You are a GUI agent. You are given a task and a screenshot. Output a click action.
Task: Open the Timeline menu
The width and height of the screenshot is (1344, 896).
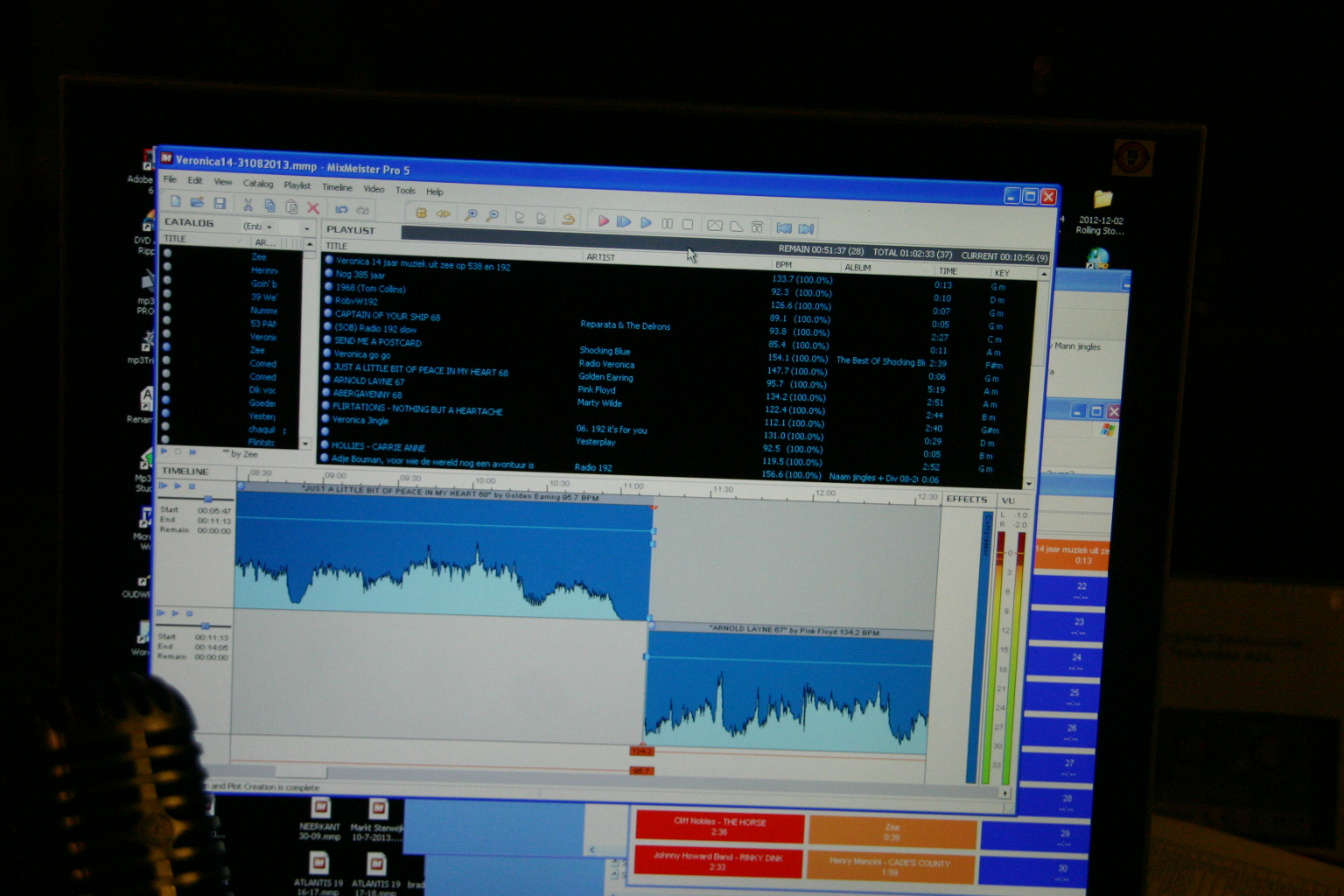pyautogui.click(x=337, y=187)
